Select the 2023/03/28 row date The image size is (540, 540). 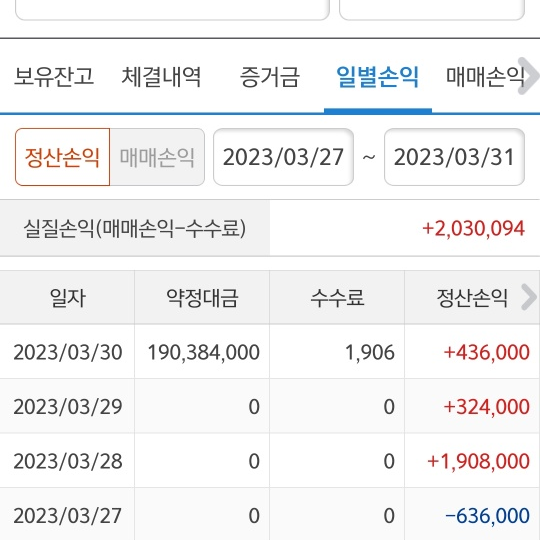coord(68,461)
